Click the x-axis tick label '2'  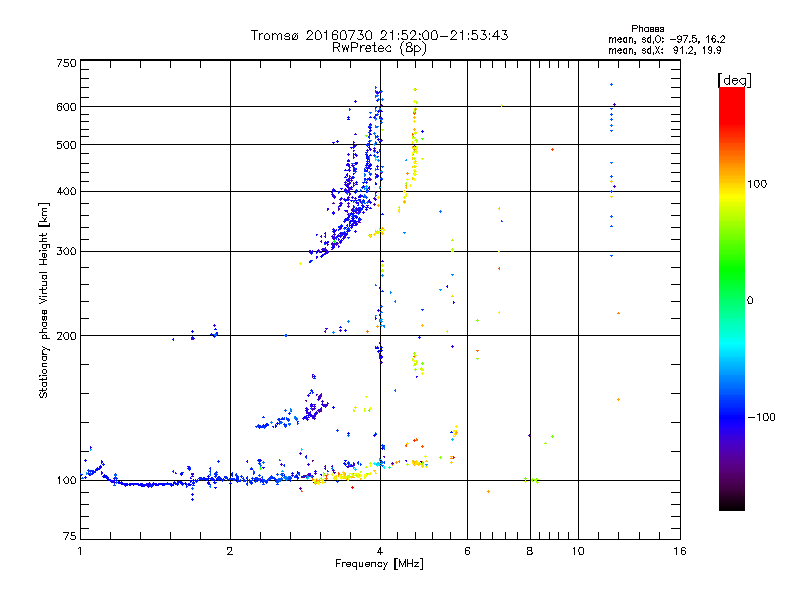(x=230, y=551)
